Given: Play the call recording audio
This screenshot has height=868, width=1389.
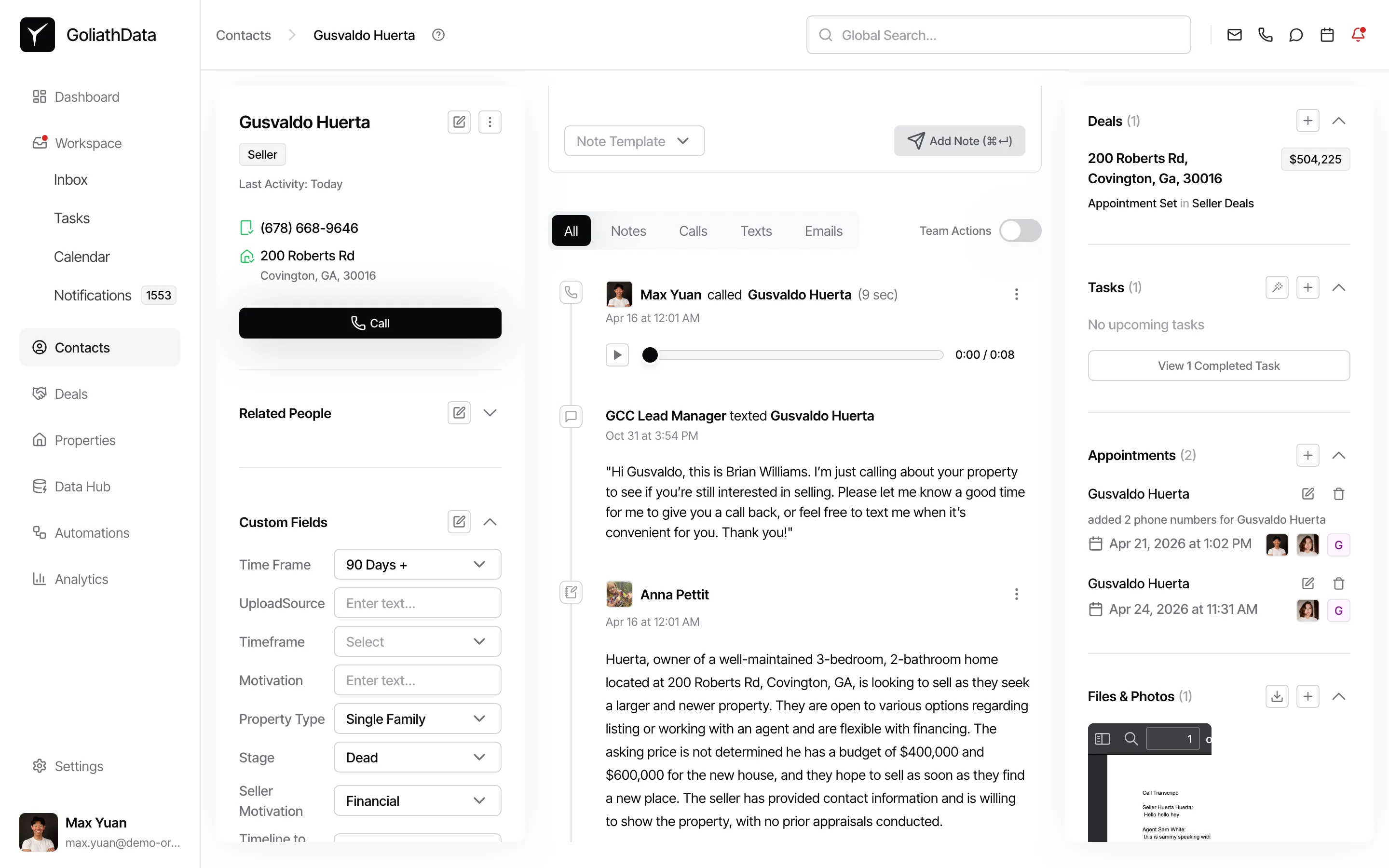Looking at the screenshot, I should (617, 355).
